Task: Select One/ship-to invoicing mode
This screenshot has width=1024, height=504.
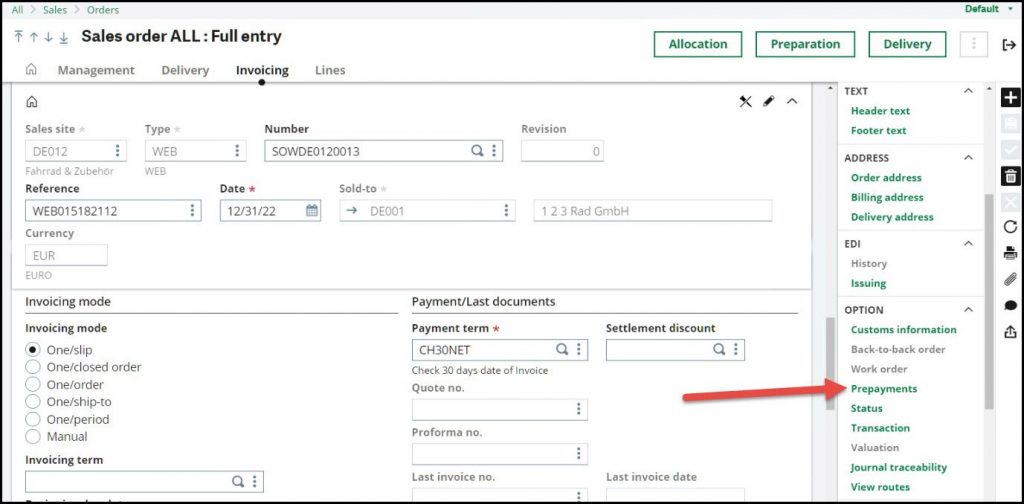Action: (33, 402)
